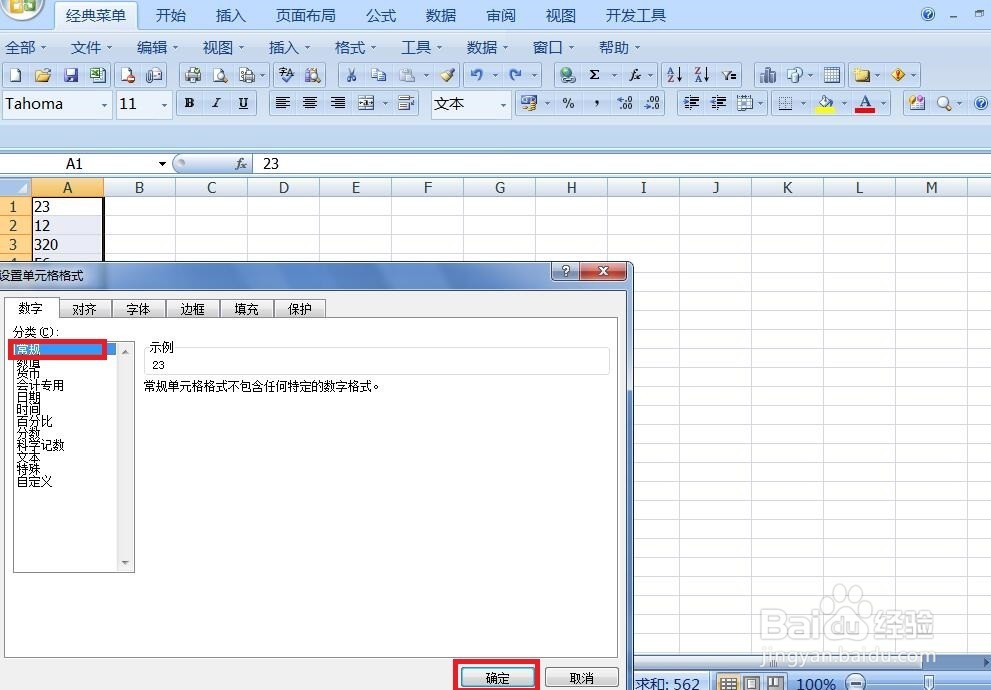
Task: Apply bold formatting with the B icon
Action: click(189, 103)
